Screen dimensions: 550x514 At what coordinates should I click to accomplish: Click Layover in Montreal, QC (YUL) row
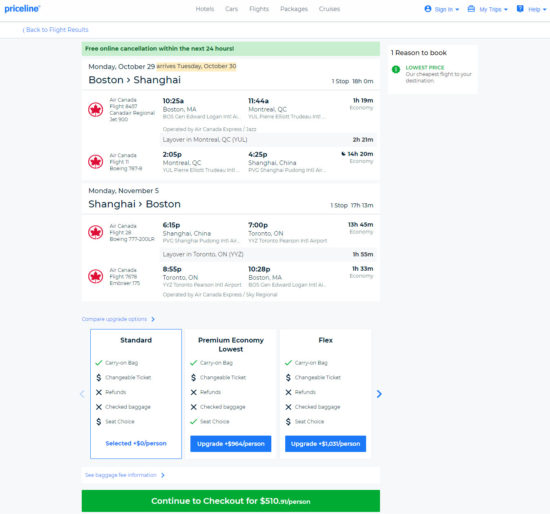click(268, 140)
